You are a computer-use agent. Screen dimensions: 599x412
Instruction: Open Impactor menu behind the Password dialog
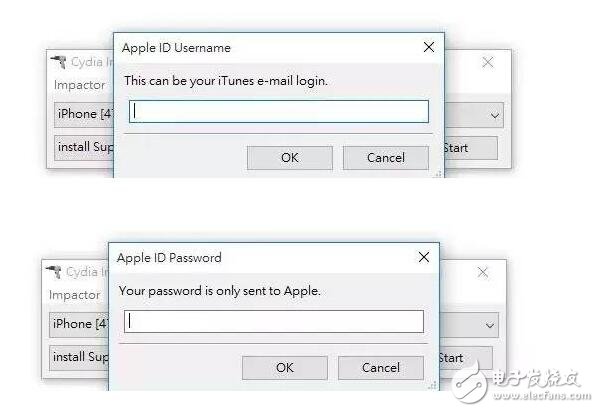point(74,295)
